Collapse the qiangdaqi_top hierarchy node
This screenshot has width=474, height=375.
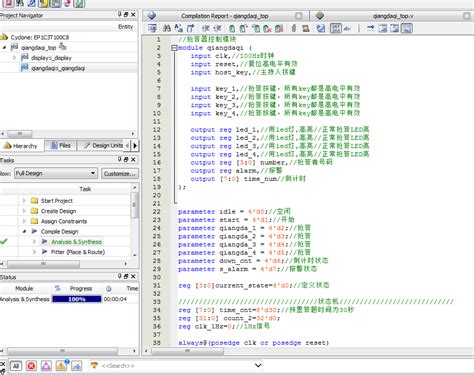[x=4, y=47]
